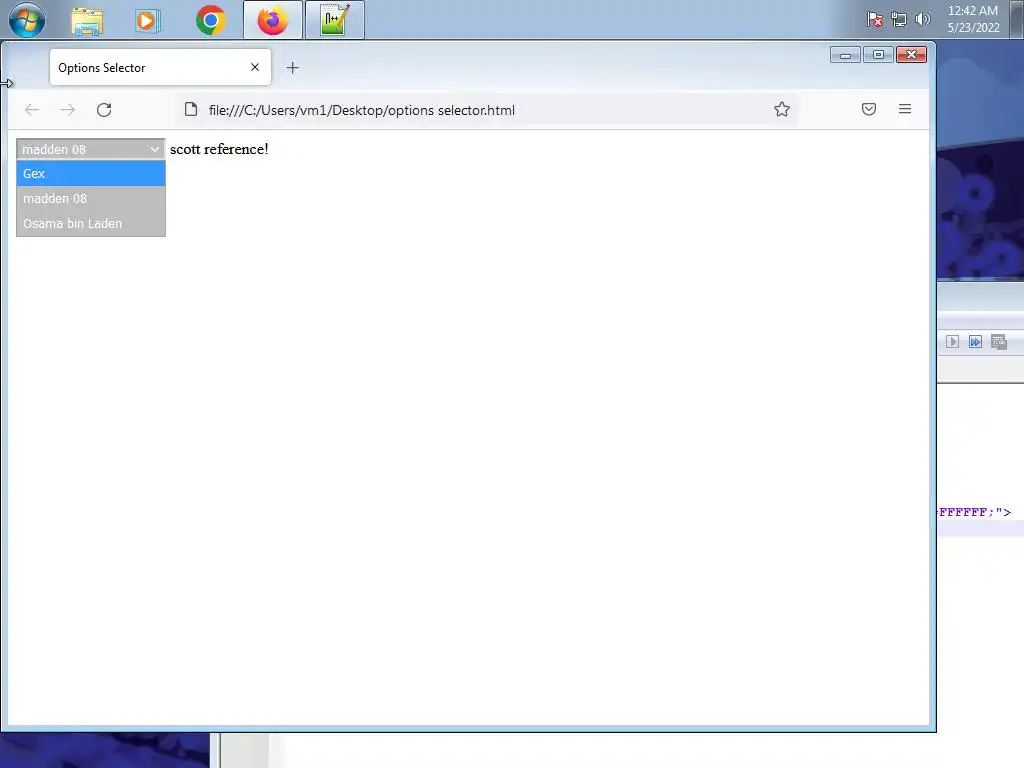Switch to Notepad++ taskbar button

coord(334,20)
